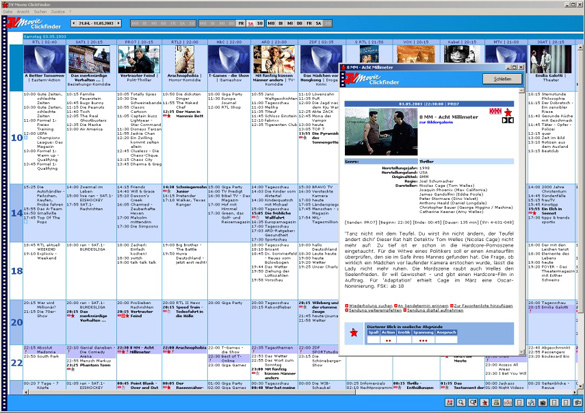Click the 8 MM movie still in dialog
Viewport: 585px width, 413px height.
click(381, 132)
